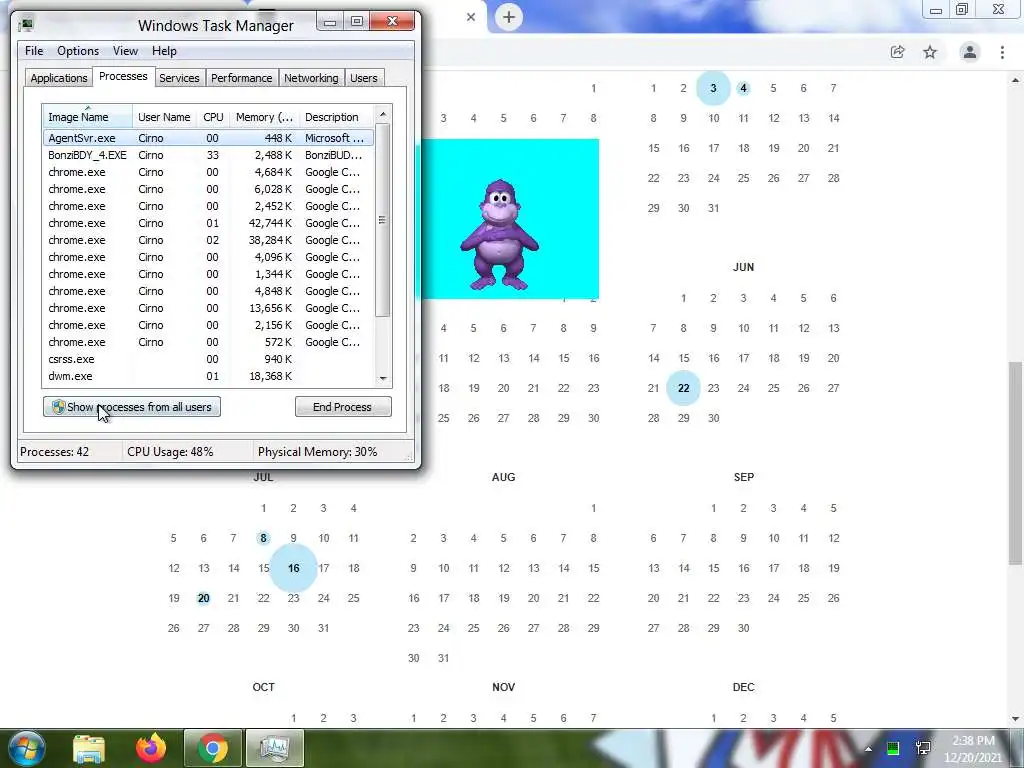Sort processes by User Name column
Viewport: 1024px width, 768px height.
tap(164, 117)
